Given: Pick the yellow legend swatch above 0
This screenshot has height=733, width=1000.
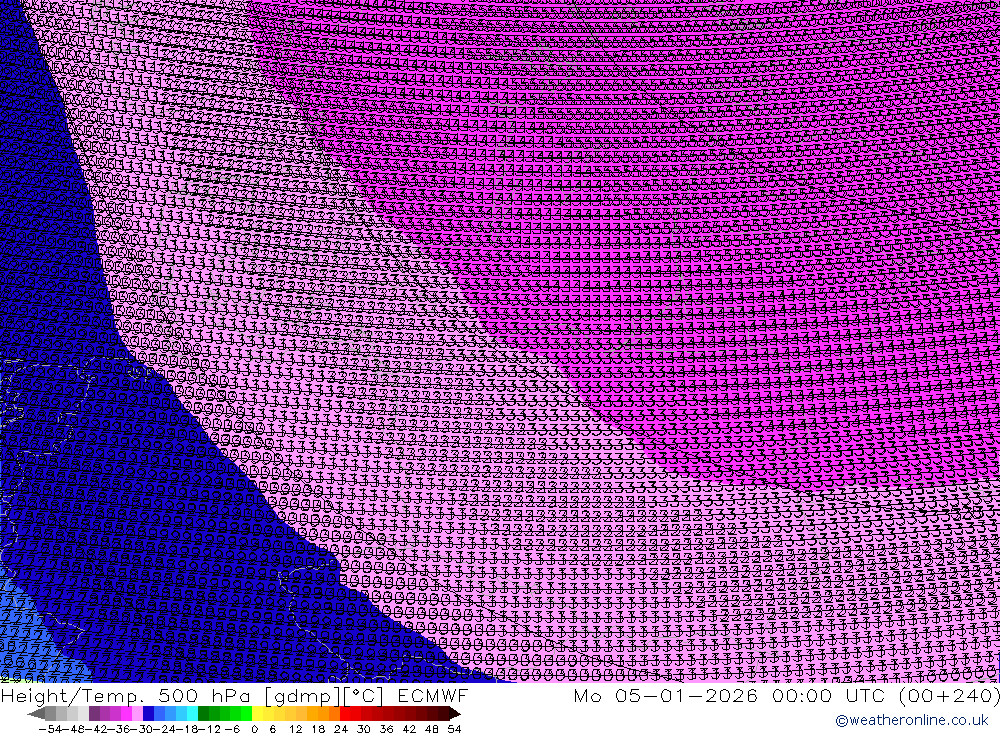Looking at the screenshot, I should pos(258,714).
